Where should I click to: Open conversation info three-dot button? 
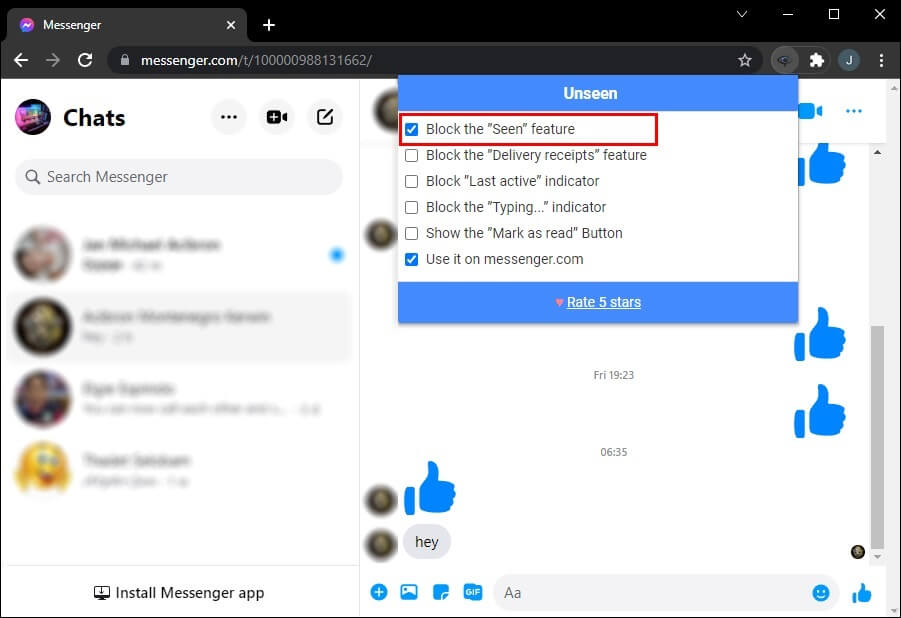(x=854, y=110)
